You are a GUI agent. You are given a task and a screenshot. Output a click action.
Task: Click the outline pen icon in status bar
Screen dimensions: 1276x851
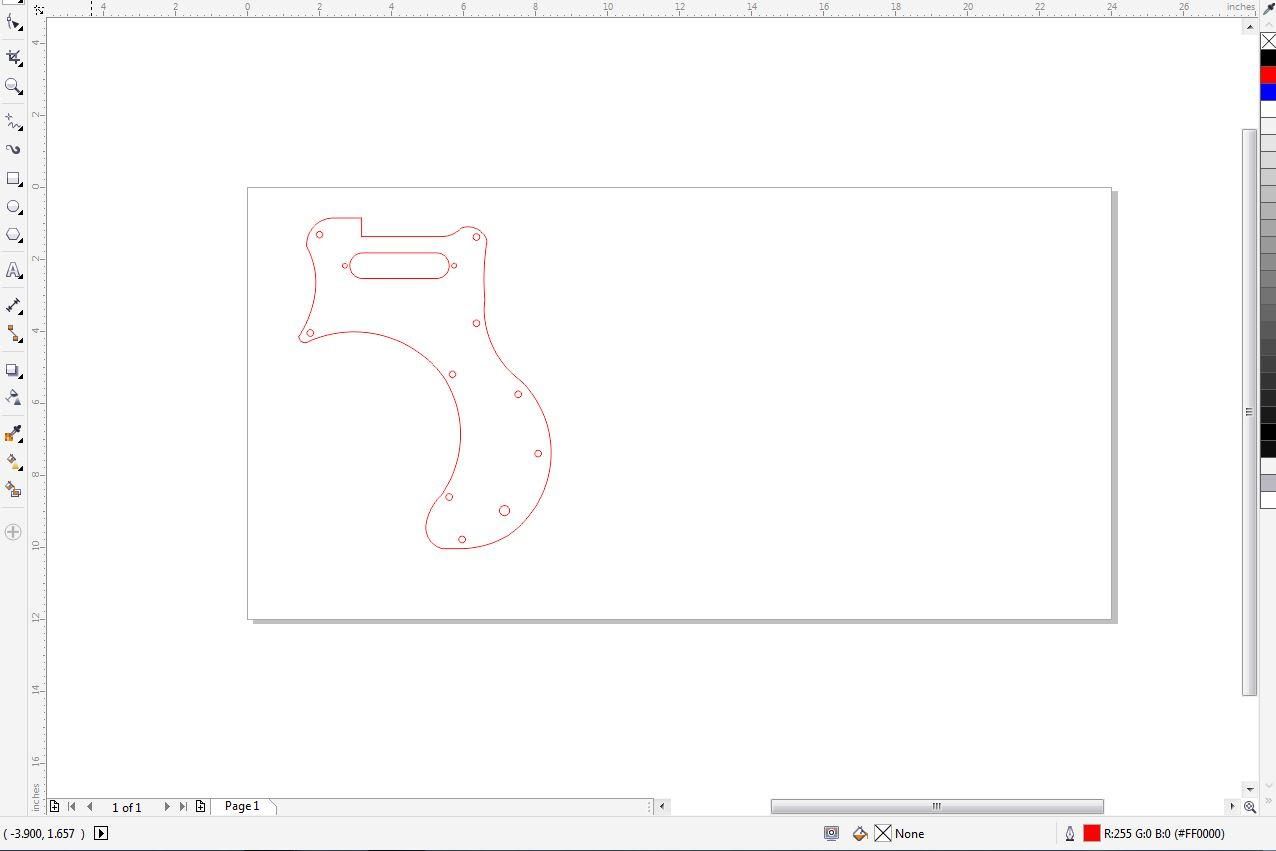point(1070,833)
